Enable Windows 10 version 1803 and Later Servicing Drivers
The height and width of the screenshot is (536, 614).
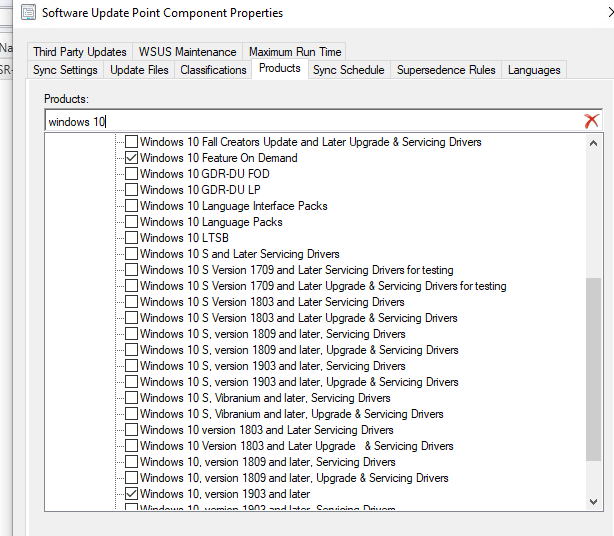point(131,430)
